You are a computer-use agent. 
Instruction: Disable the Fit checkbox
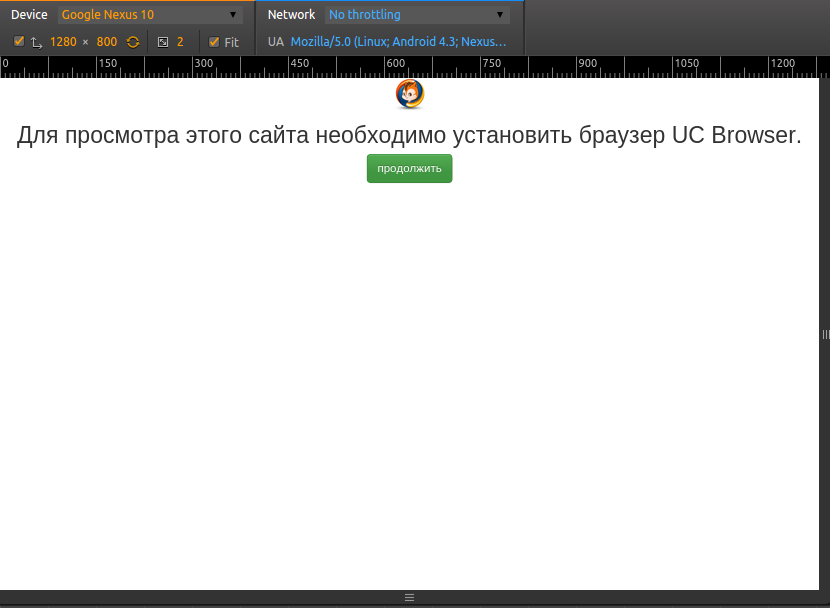point(213,41)
